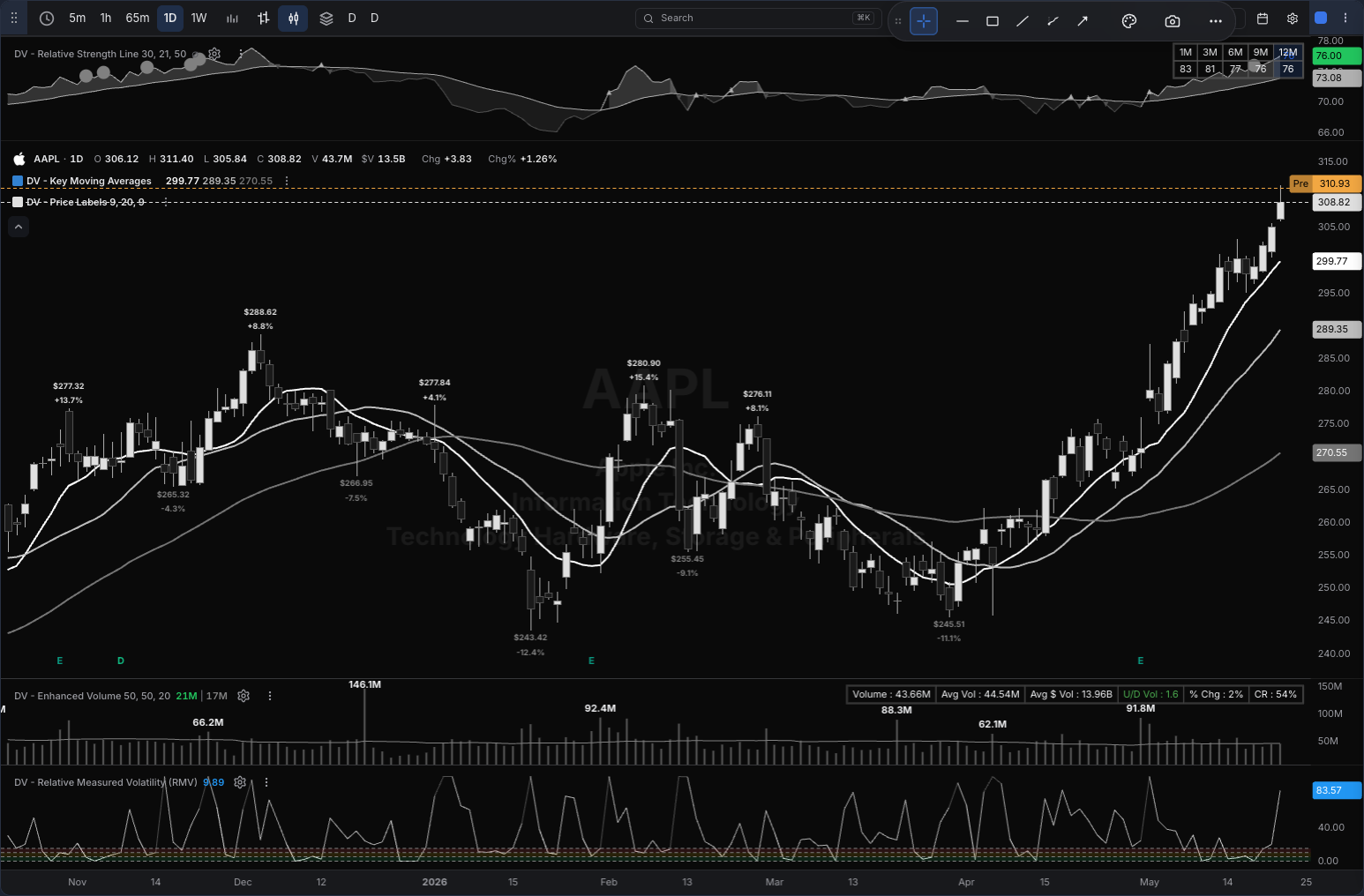Click the Volume : 43.66M stat cell

click(891, 694)
